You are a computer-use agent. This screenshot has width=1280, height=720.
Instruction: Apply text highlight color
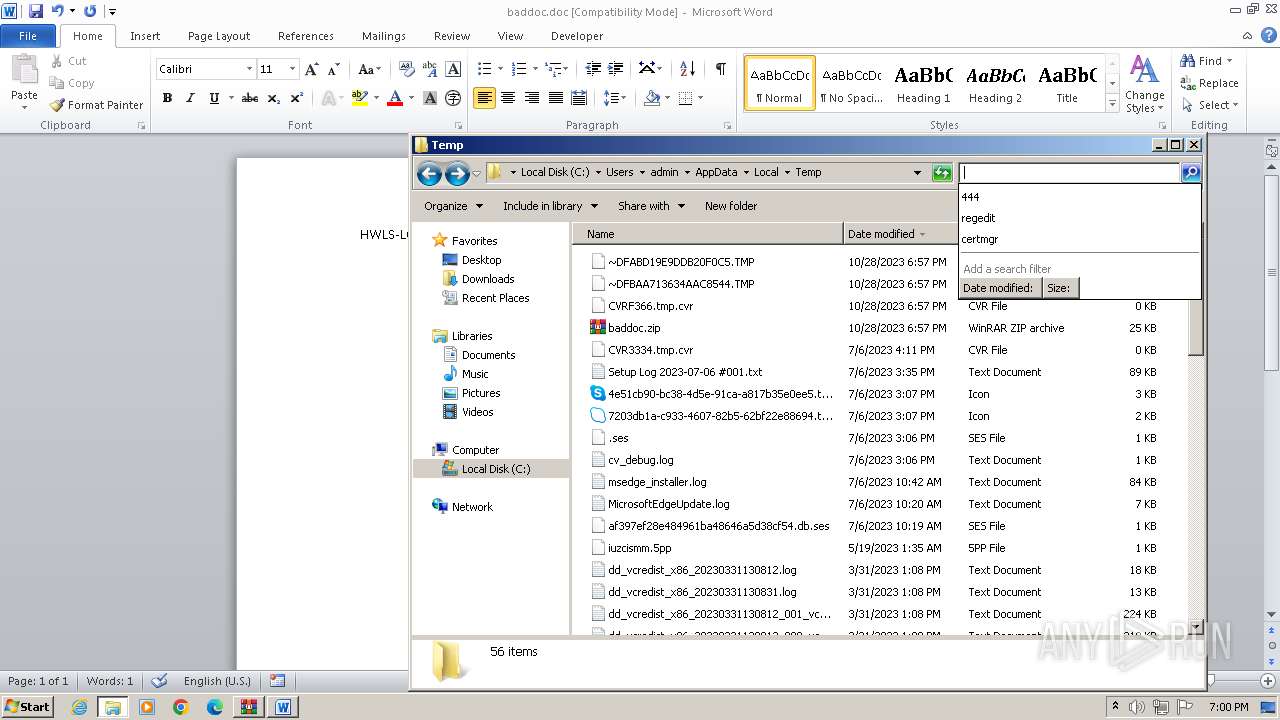tap(360, 98)
